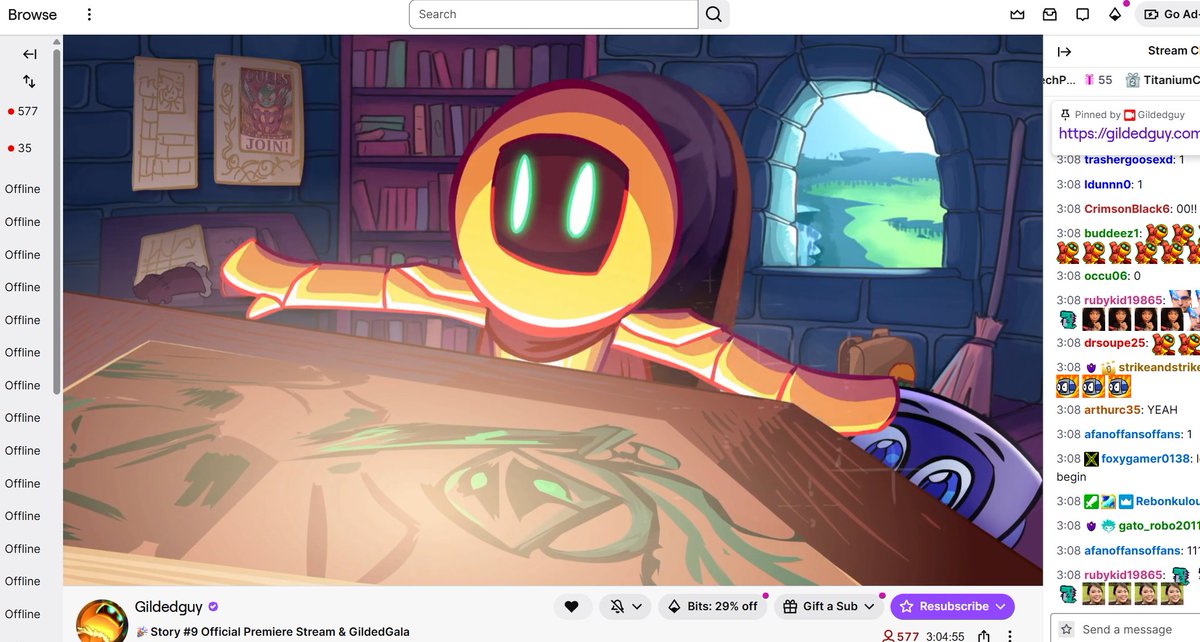Click the Search input box
Viewport: 1200px width, 642px height.
(x=553, y=14)
